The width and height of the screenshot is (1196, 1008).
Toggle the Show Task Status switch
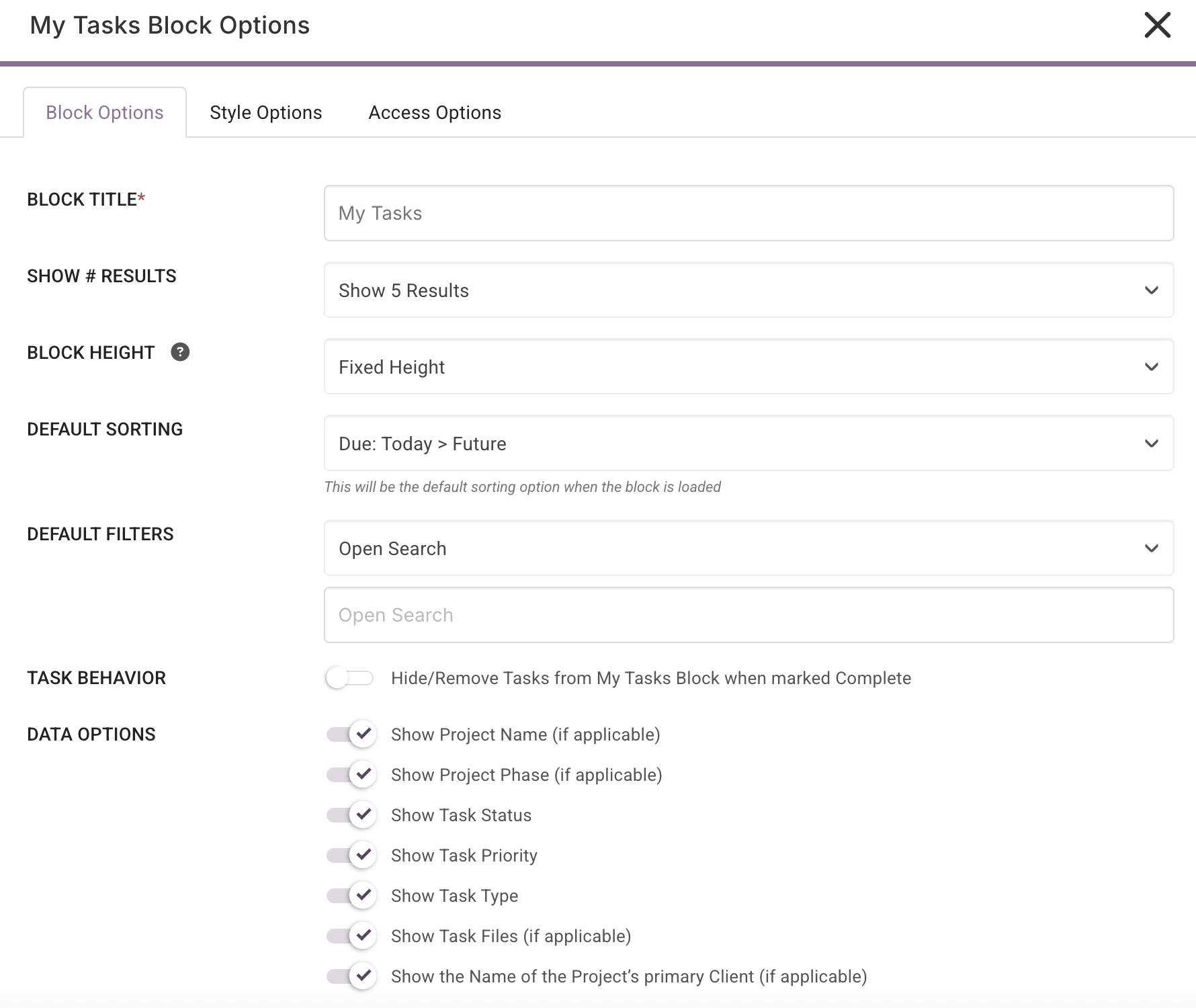pyautogui.click(x=351, y=815)
